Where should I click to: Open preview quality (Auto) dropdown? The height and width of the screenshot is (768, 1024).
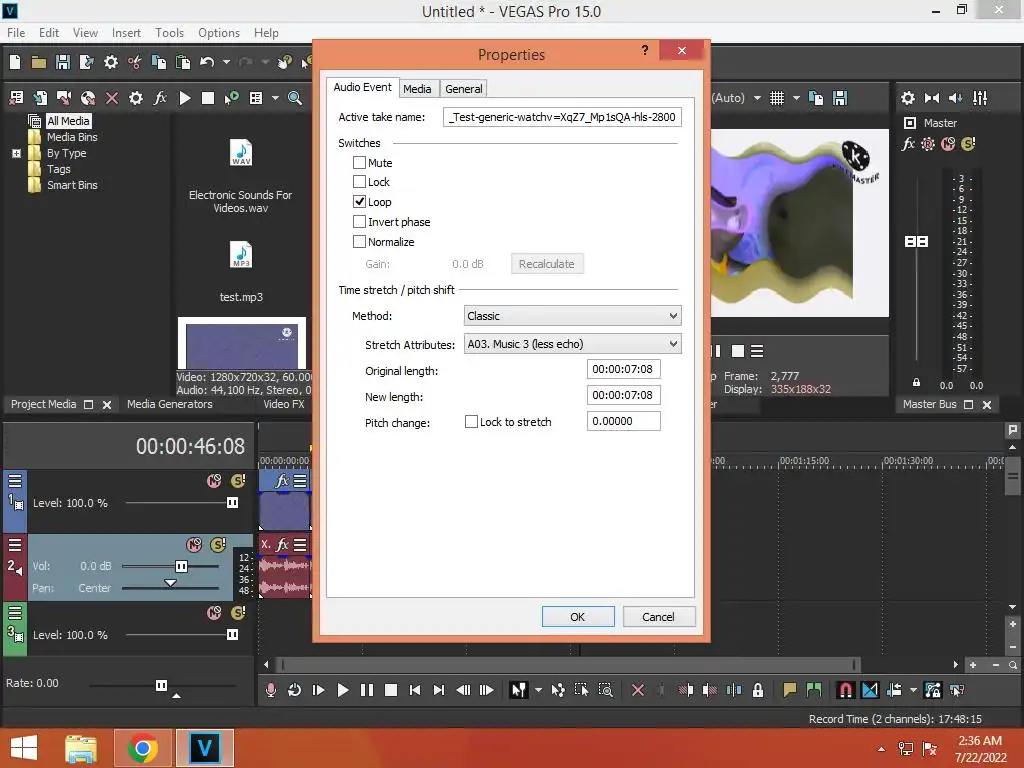tap(758, 98)
